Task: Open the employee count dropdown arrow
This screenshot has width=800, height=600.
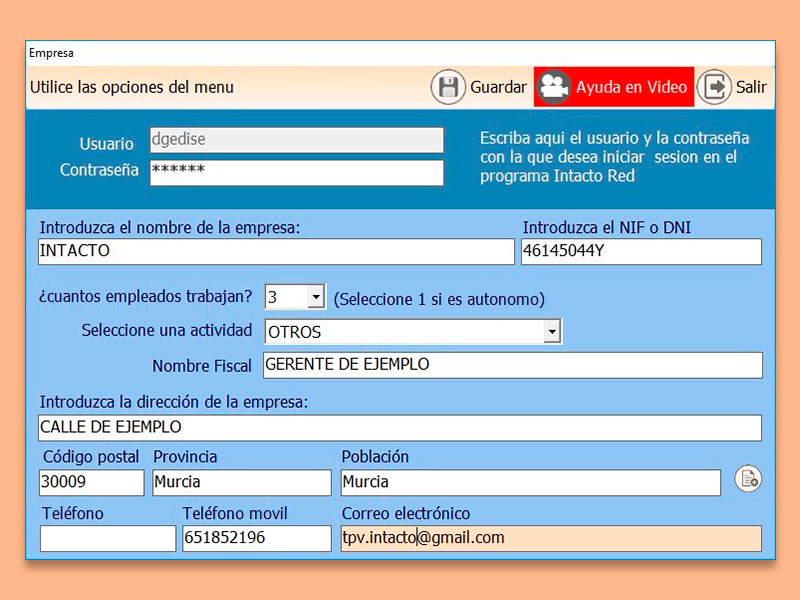Action: [x=316, y=296]
